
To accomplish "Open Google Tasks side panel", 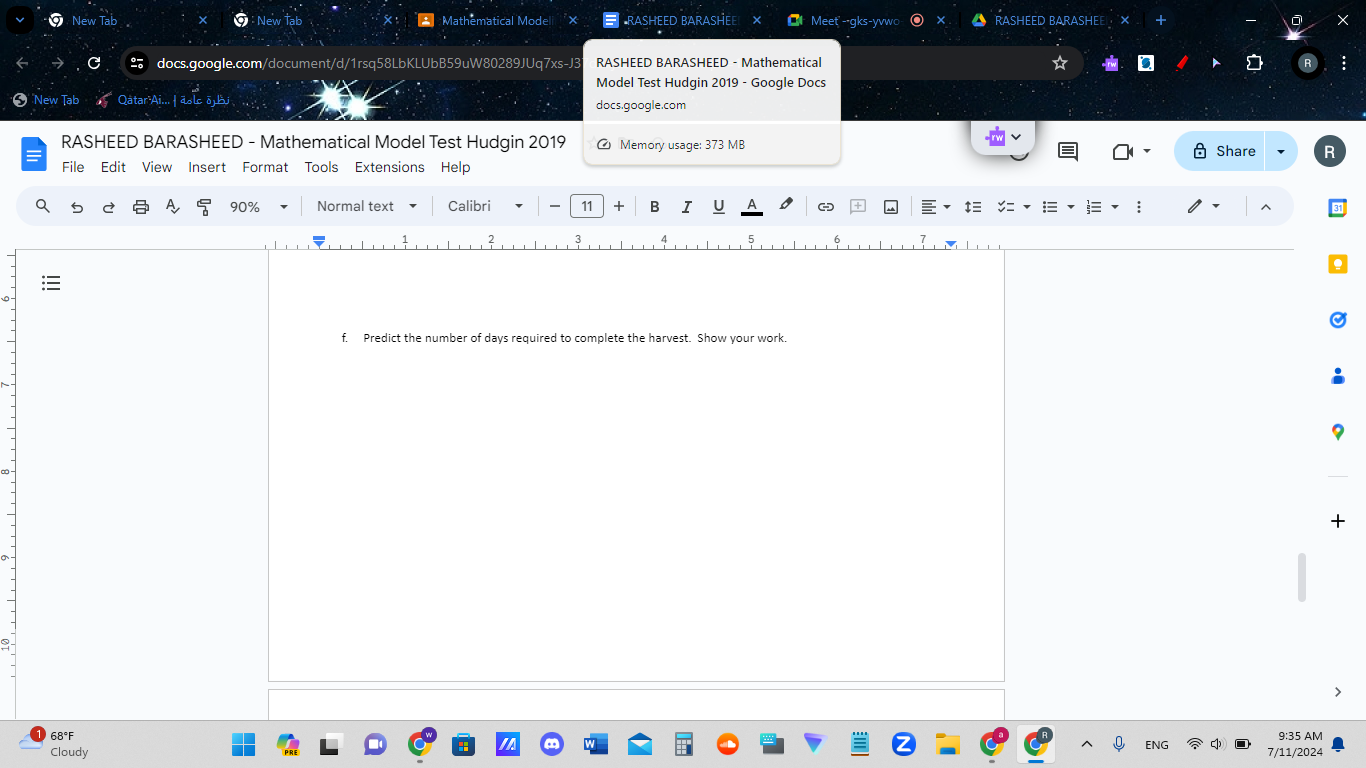I will point(1338,320).
